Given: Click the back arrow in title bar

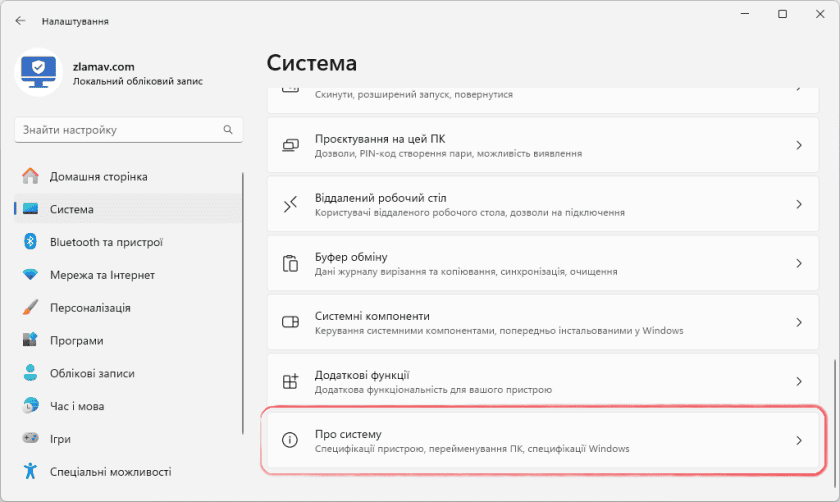Looking at the screenshot, I should [20, 21].
